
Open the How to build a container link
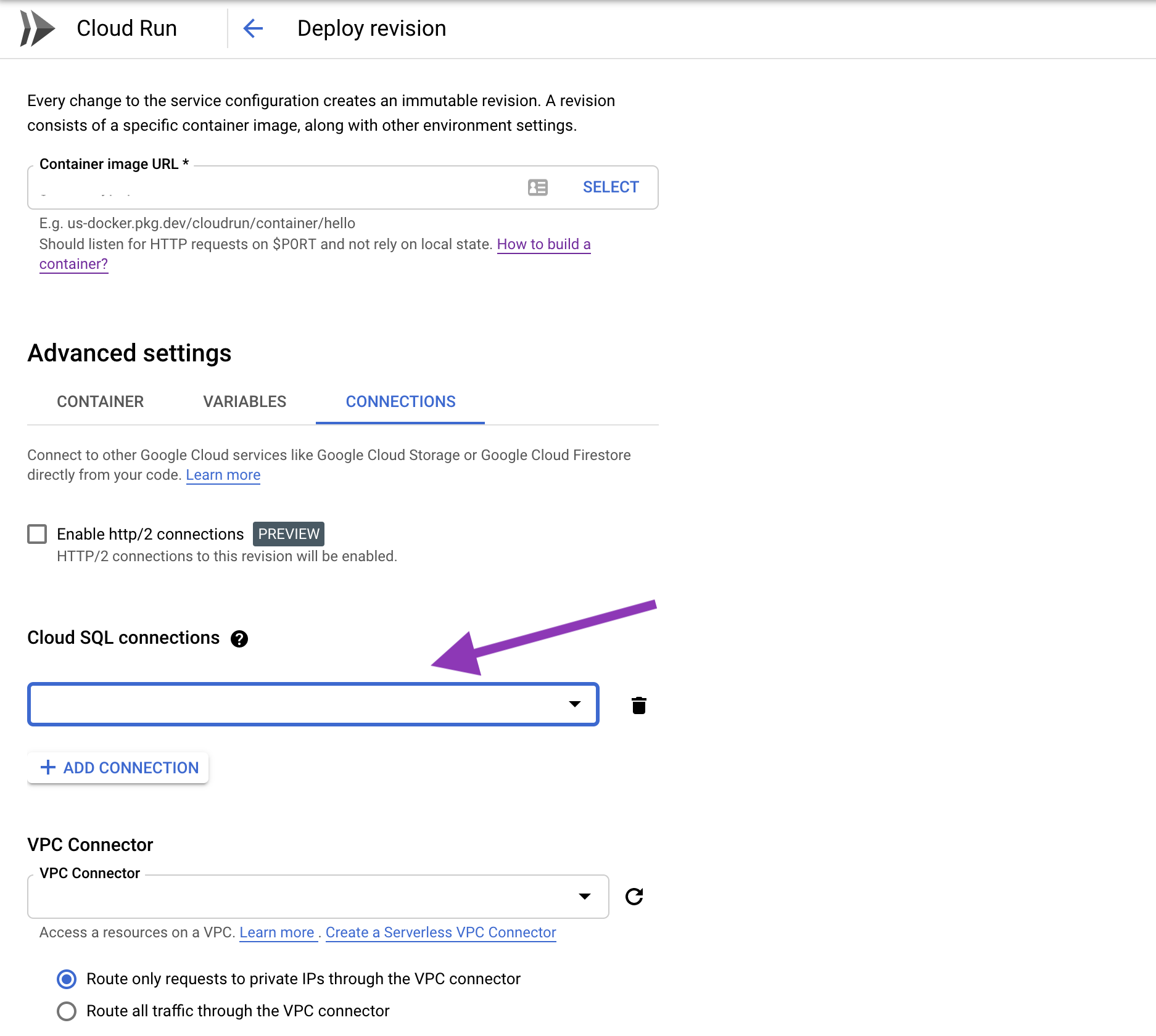tap(543, 244)
